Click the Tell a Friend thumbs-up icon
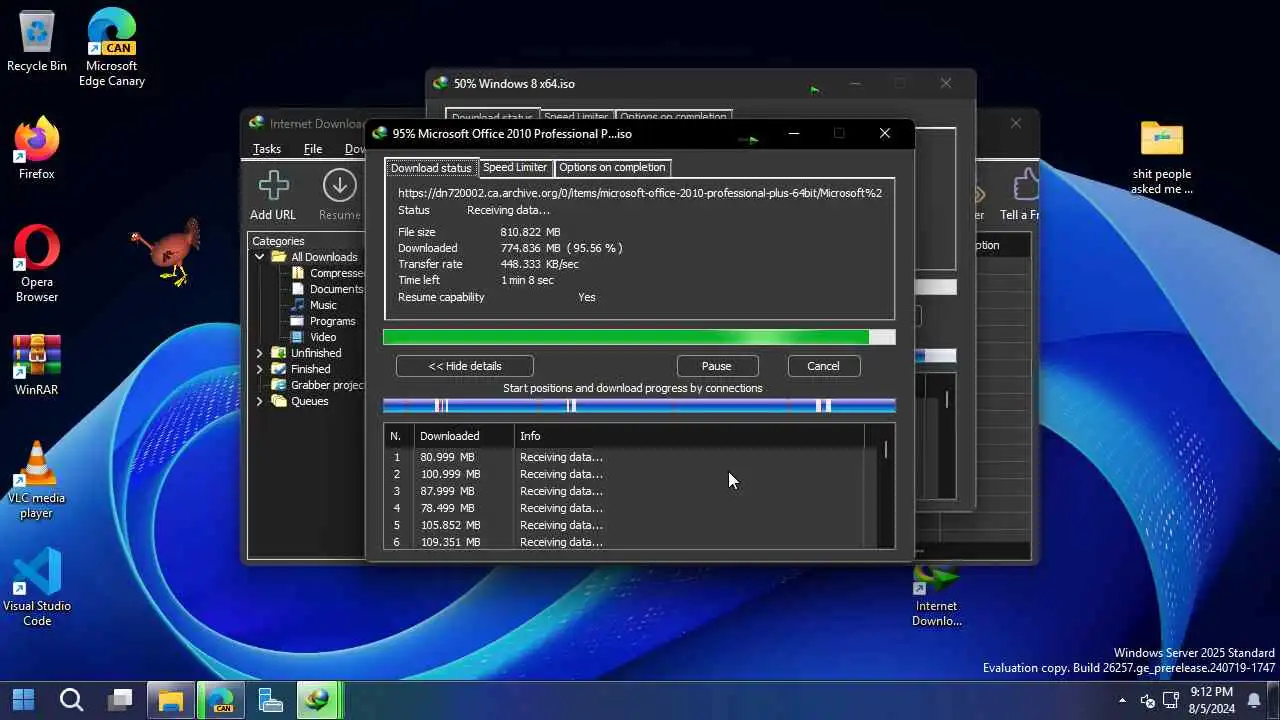The height and width of the screenshot is (720, 1280). pyautogui.click(x=1026, y=186)
